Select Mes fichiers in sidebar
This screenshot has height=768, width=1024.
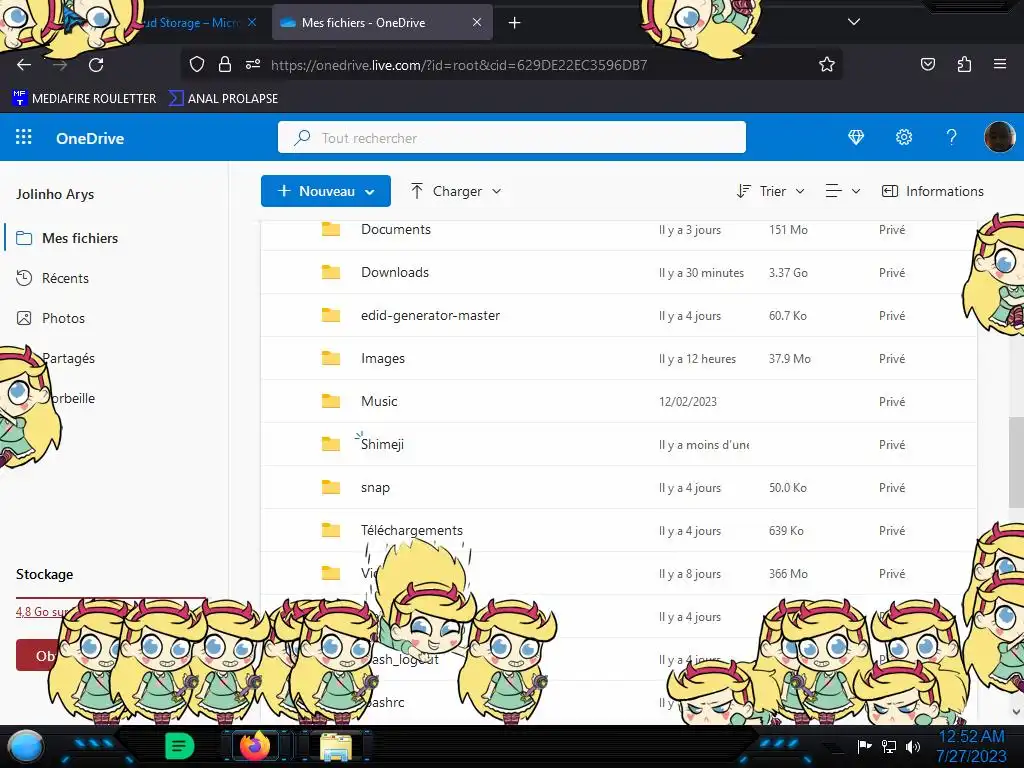pyautogui.click(x=80, y=238)
